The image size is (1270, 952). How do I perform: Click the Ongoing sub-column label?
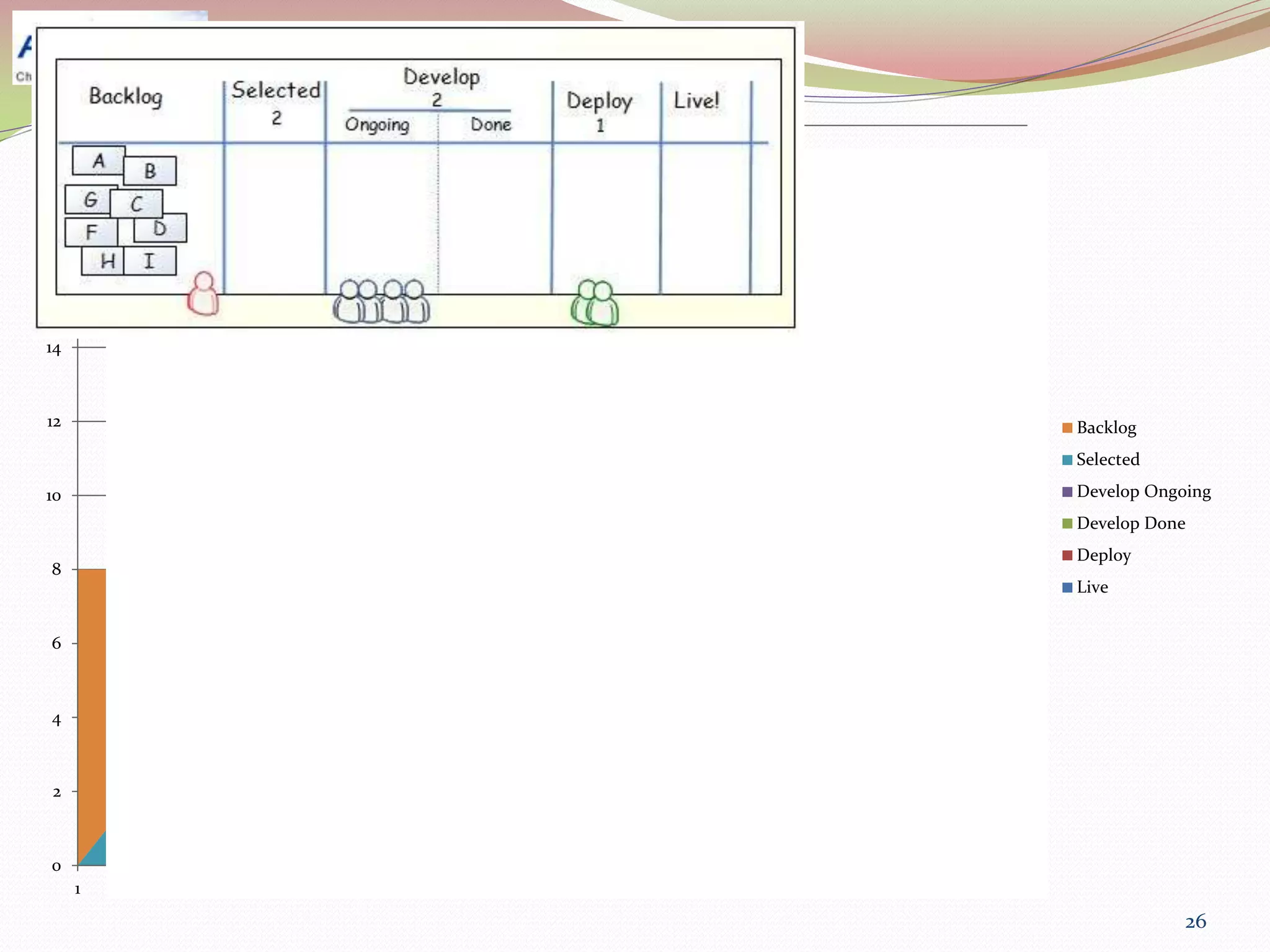point(377,125)
